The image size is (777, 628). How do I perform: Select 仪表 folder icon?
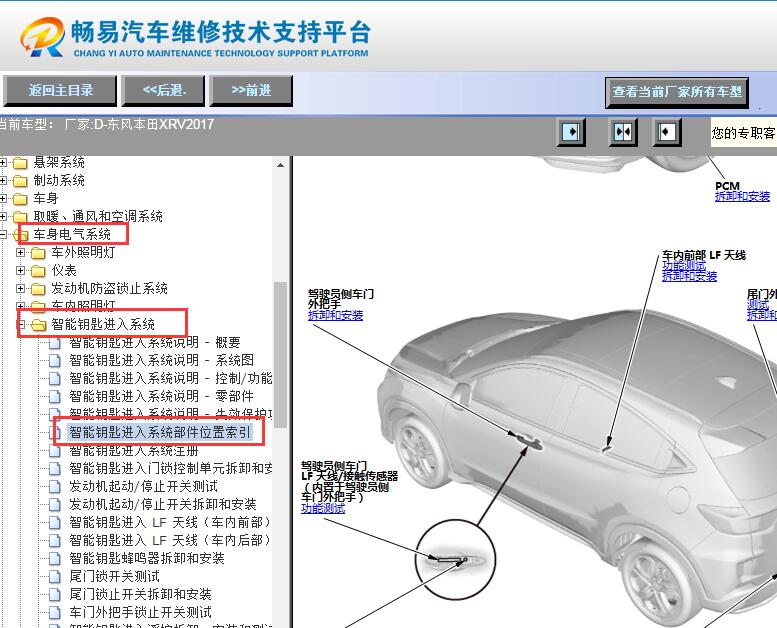coord(38,271)
